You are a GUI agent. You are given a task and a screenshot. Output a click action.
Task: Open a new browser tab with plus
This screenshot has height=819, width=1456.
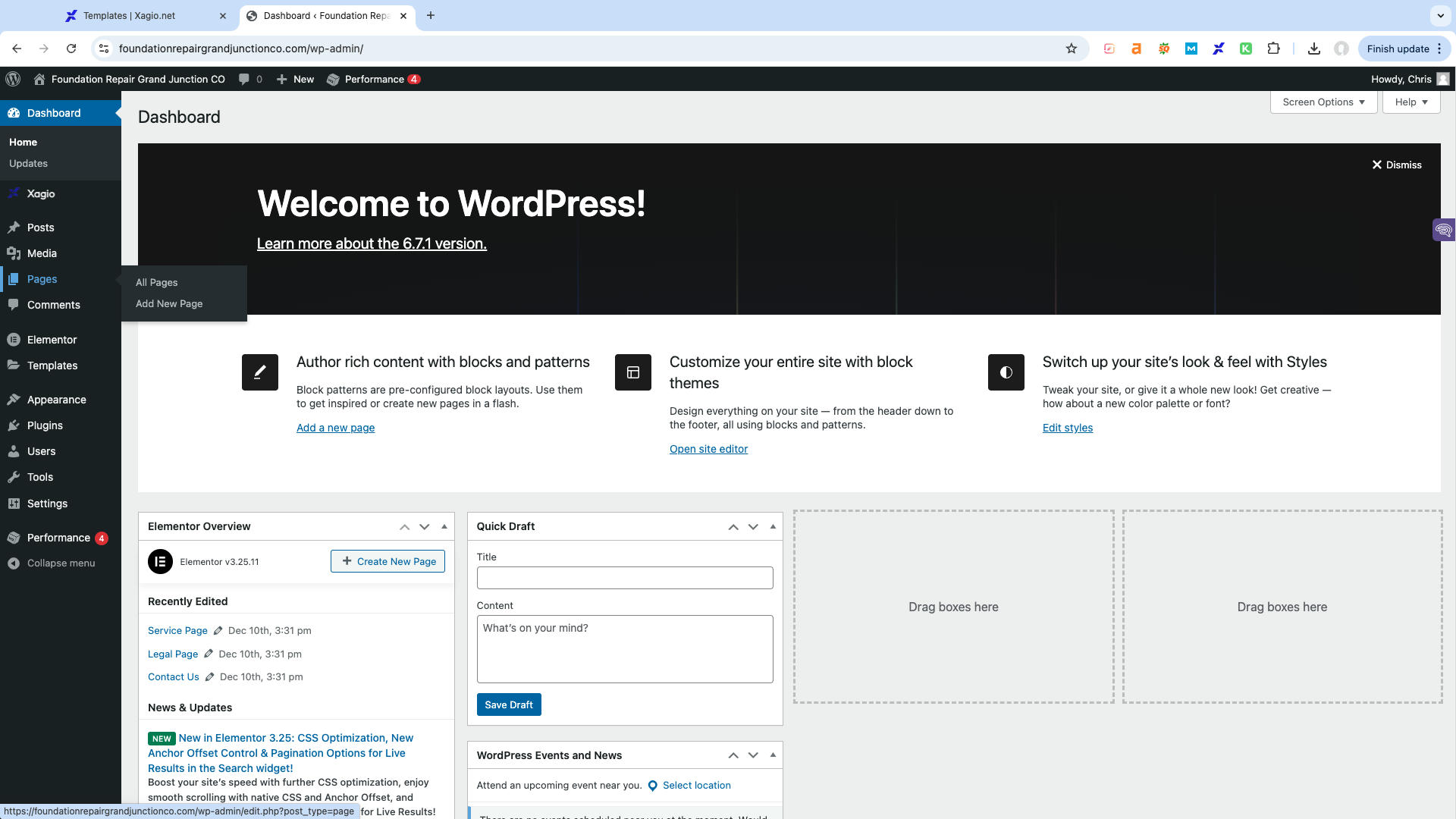pos(431,15)
